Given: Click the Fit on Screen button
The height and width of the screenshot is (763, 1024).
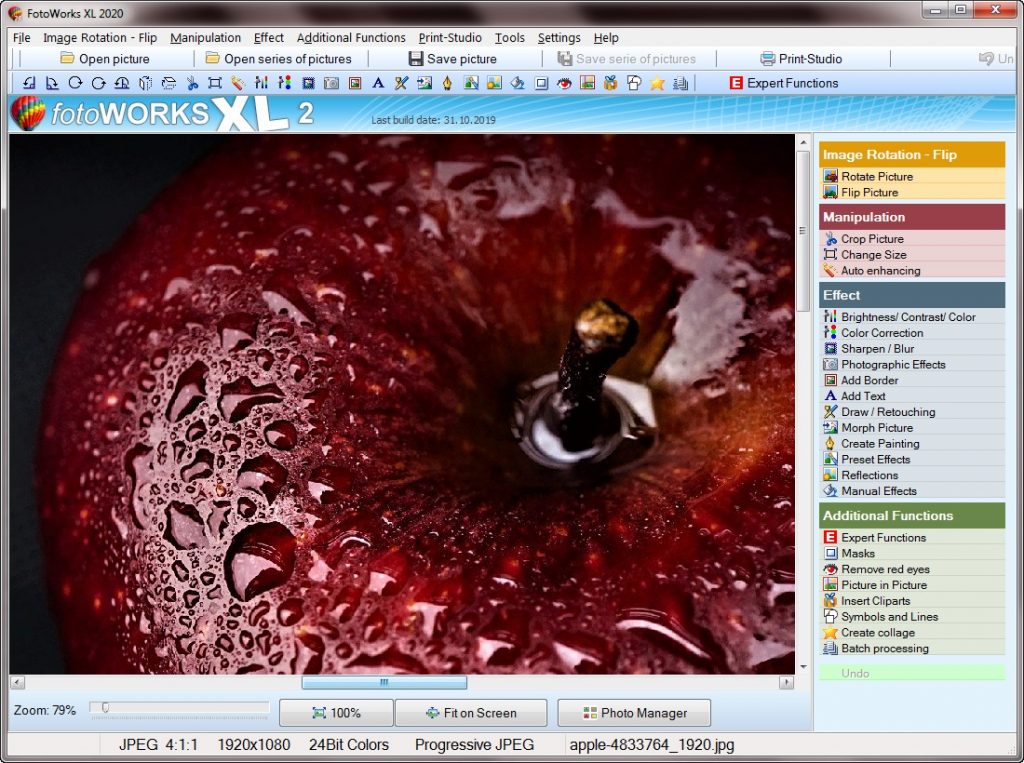Looking at the screenshot, I should point(471,713).
